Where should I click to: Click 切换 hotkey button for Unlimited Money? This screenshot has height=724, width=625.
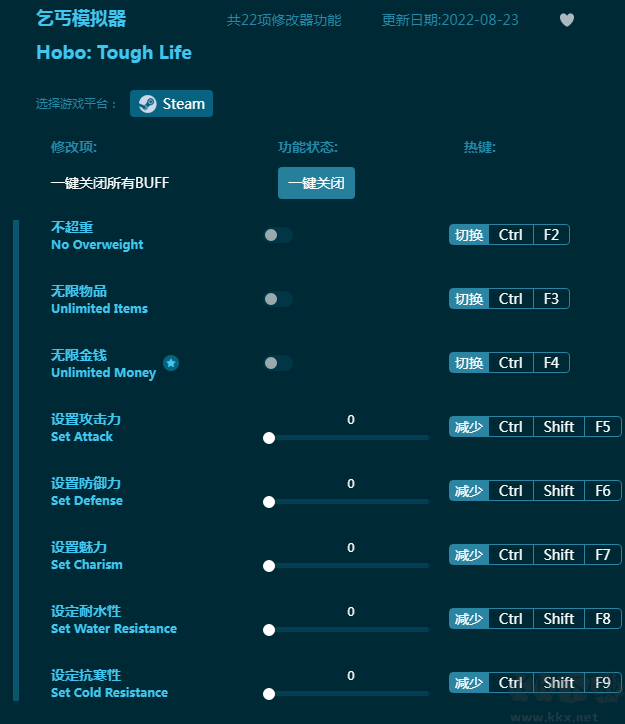coord(469,362)
